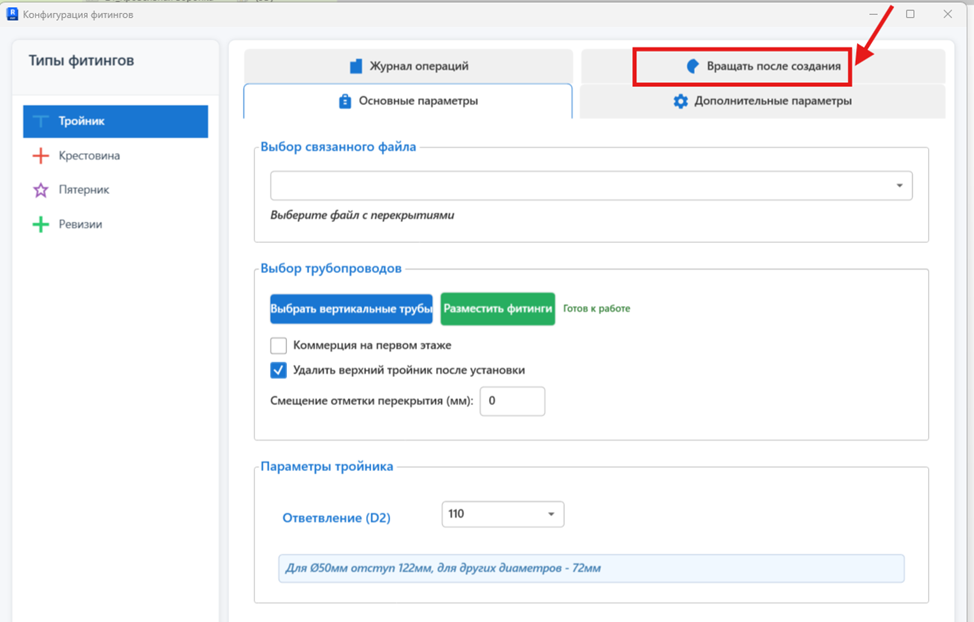Enable the Коммерция на первом этаже checkbox
The image size is (974, 622).
coord(278,345)
